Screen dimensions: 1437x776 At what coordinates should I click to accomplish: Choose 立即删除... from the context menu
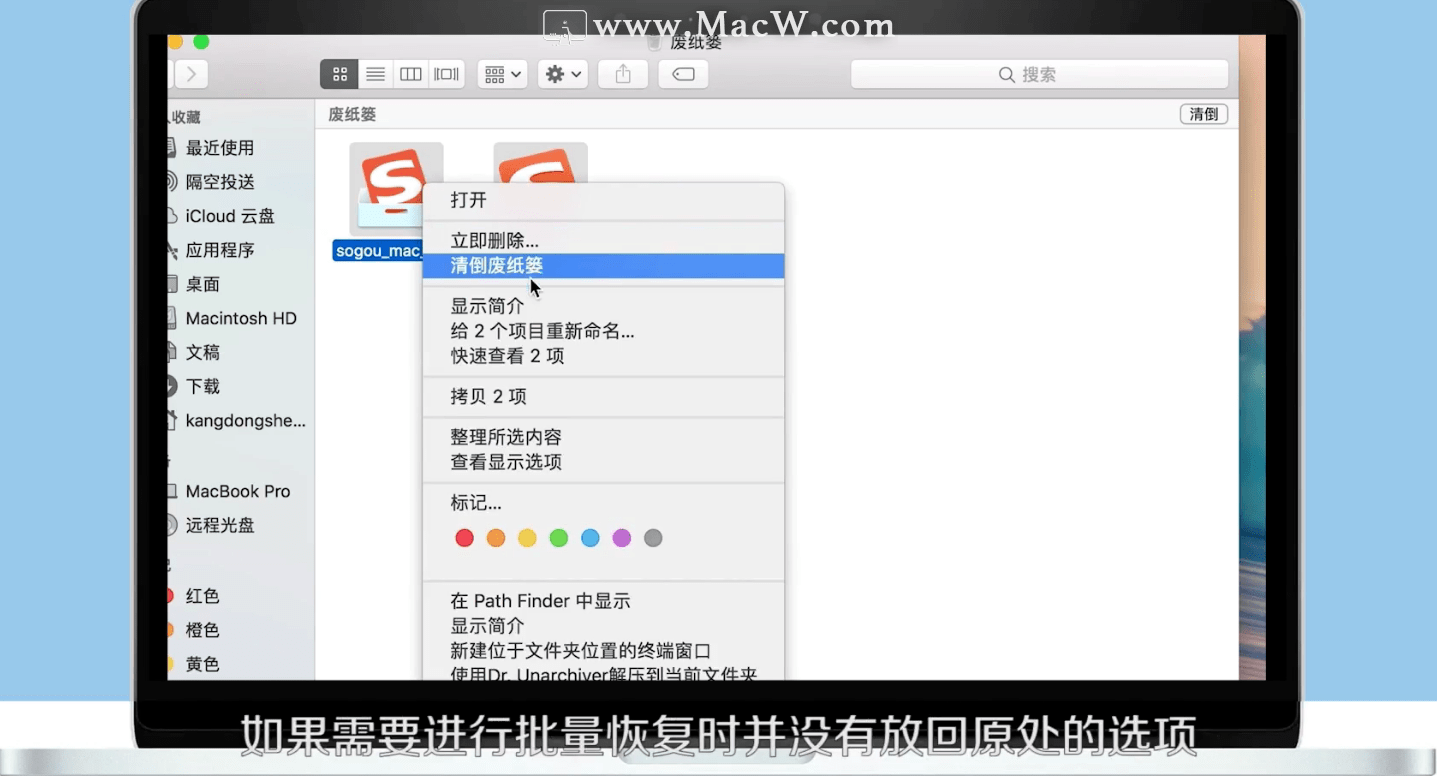coord(603,241)
